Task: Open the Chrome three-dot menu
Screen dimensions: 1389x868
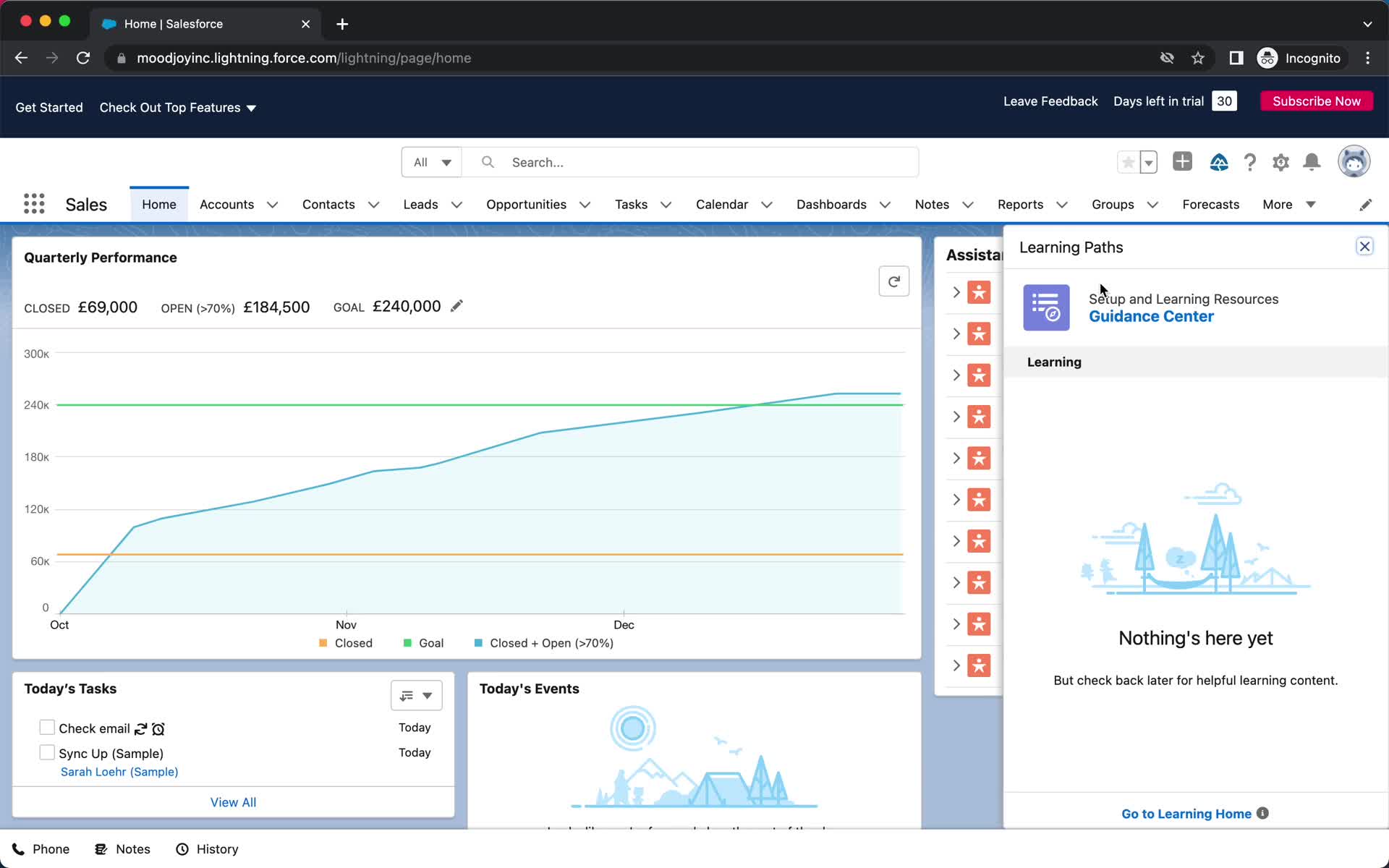Action: point(1367,58)
